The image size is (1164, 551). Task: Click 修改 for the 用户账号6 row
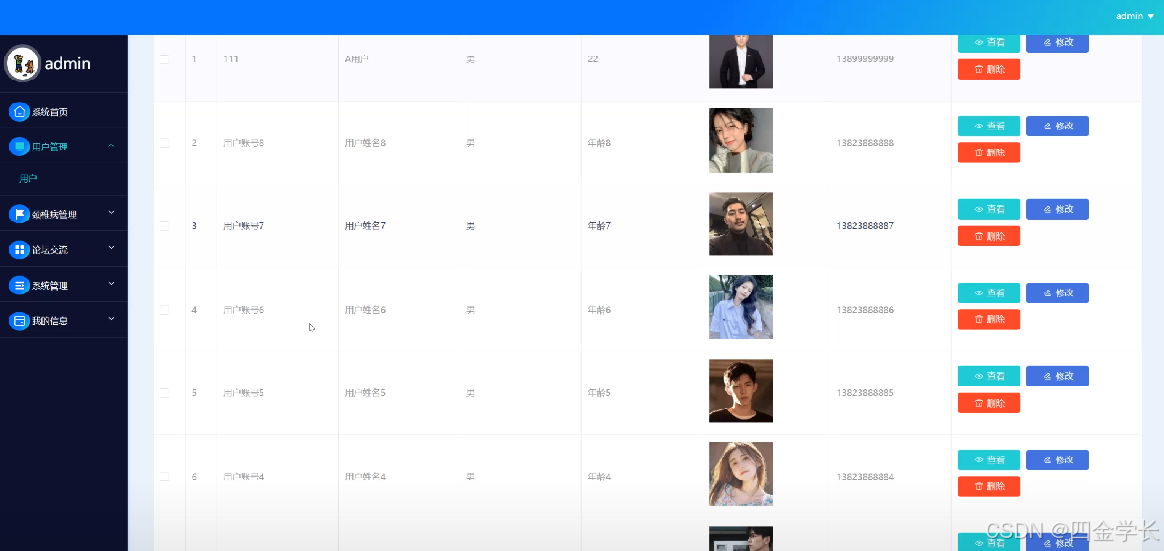(x=1057, y=293)
